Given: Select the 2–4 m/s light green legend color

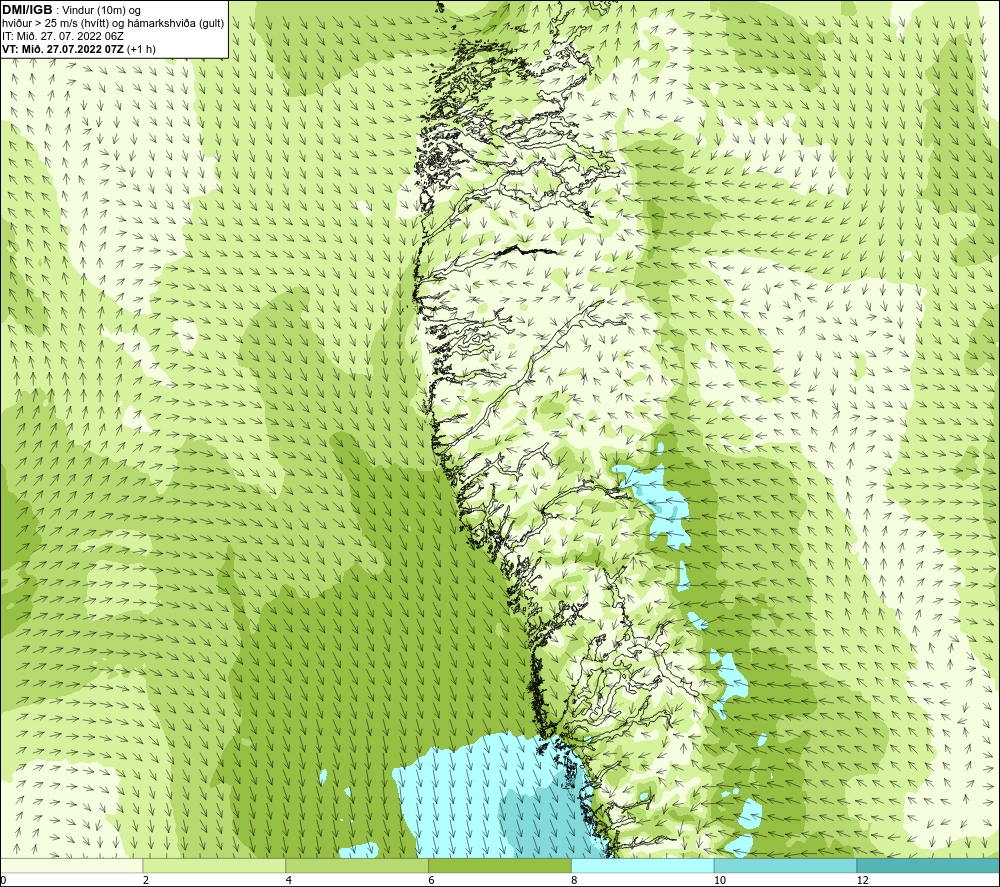Looking at the screenshot, I should (214, 865).
